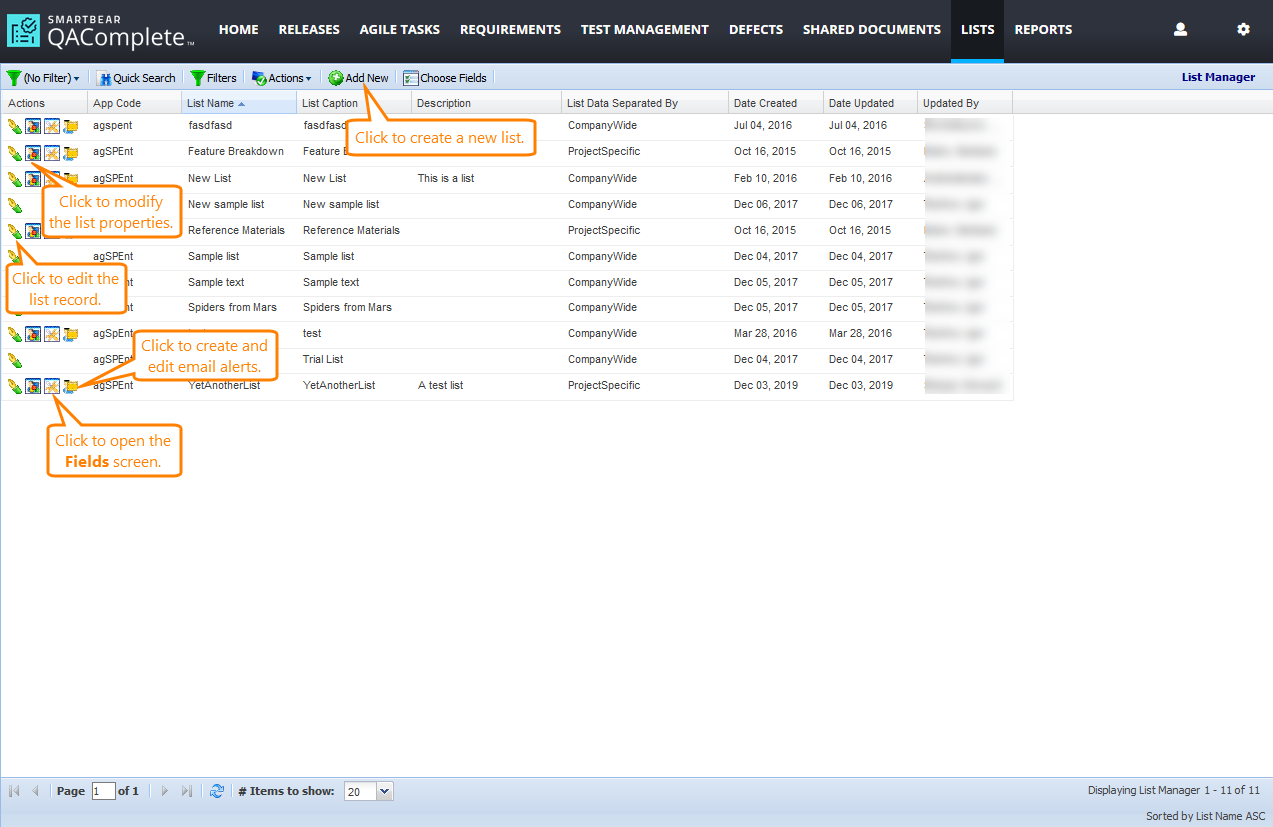Click the Choose Fields button
Image resolution: width=1273 pixels, height=827 pixels.
445,78
